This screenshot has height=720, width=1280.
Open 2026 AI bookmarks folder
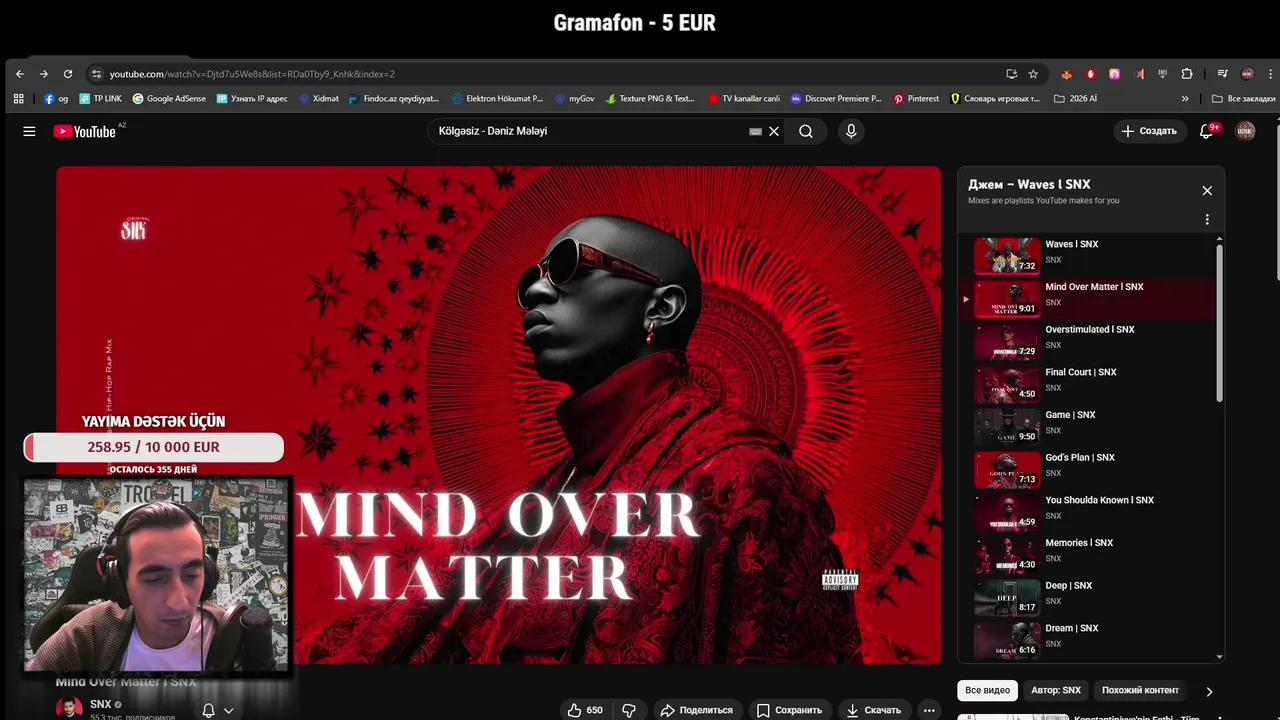click(x=1076, y=99)
